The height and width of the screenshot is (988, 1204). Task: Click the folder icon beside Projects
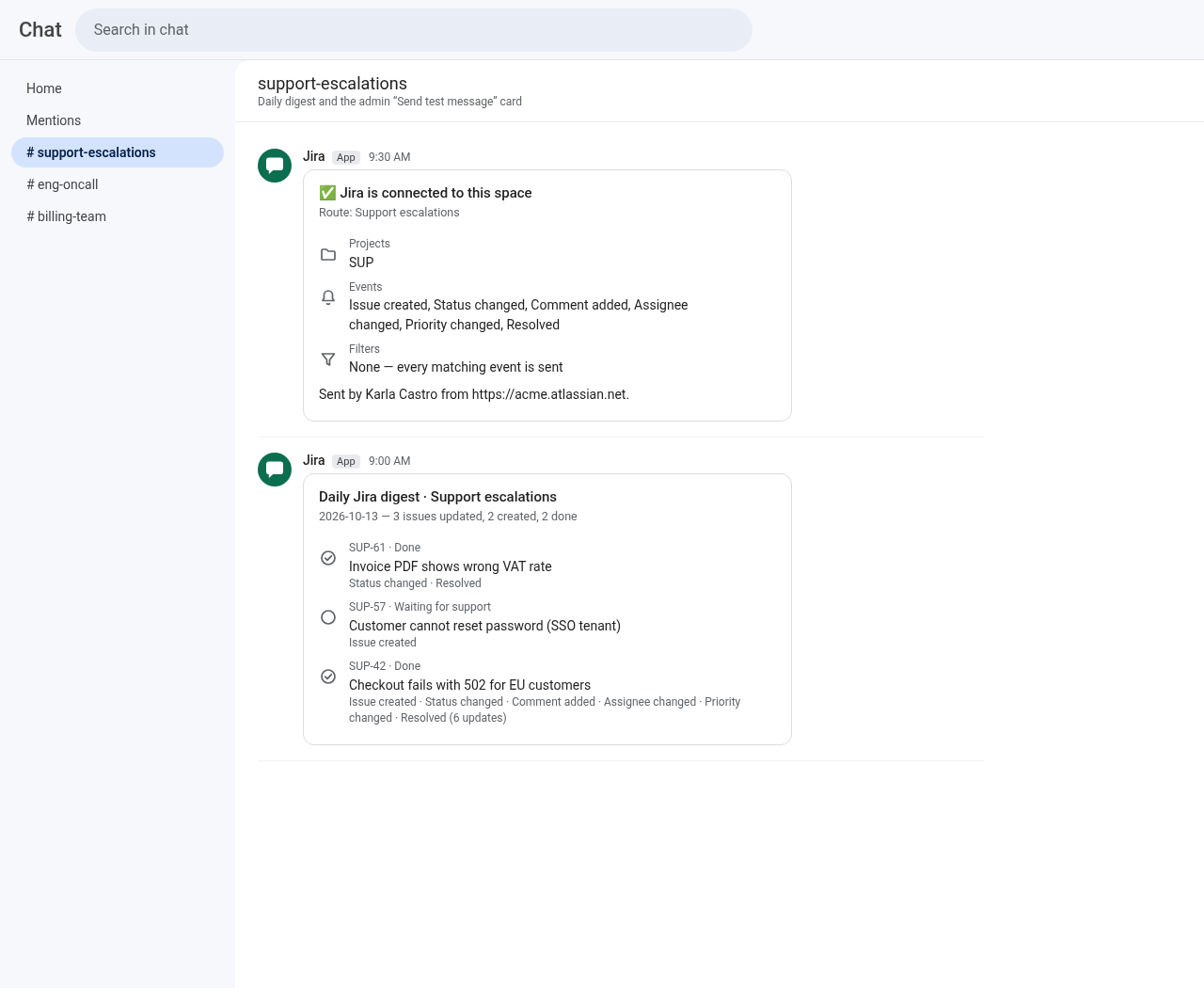pos(328,254)
